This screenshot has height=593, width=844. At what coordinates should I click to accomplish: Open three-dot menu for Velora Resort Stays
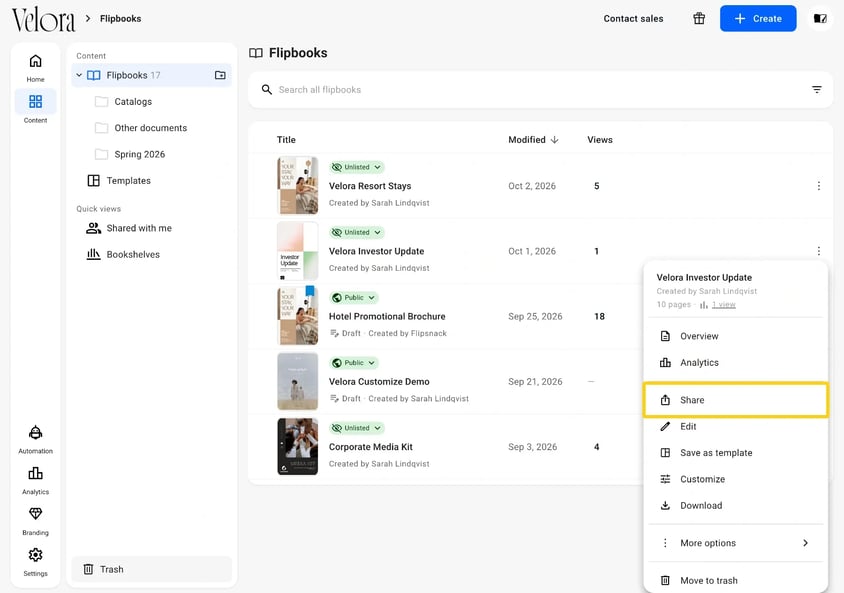pos(818,186)
